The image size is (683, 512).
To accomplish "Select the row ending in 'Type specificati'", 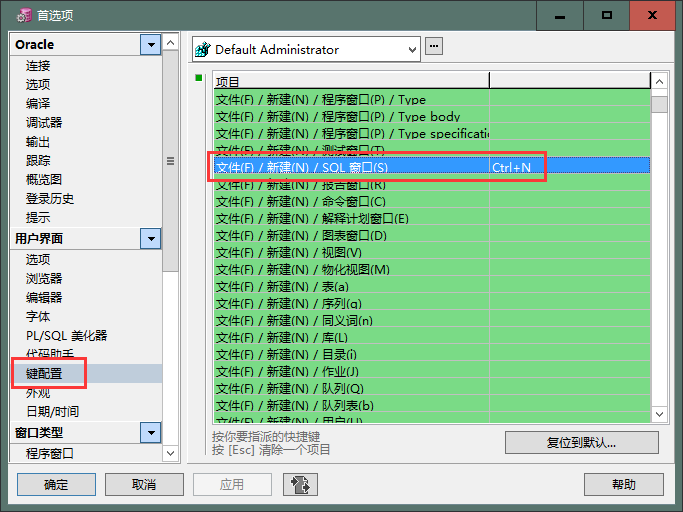I will point(432,133).
